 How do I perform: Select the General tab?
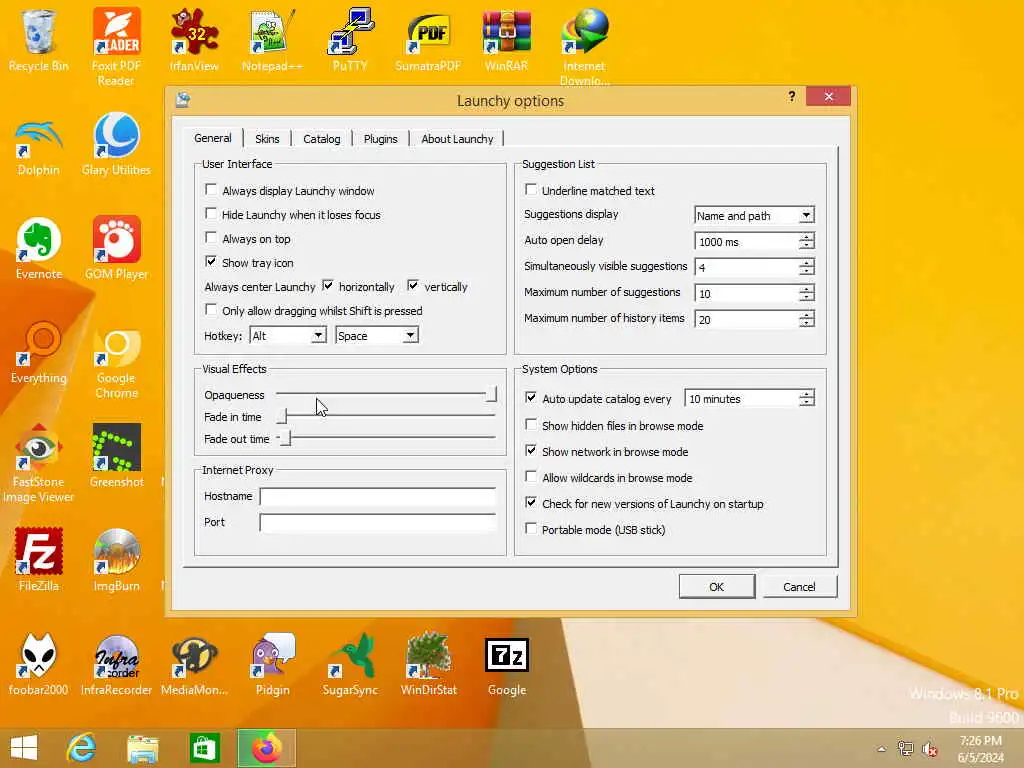[213, 138]
